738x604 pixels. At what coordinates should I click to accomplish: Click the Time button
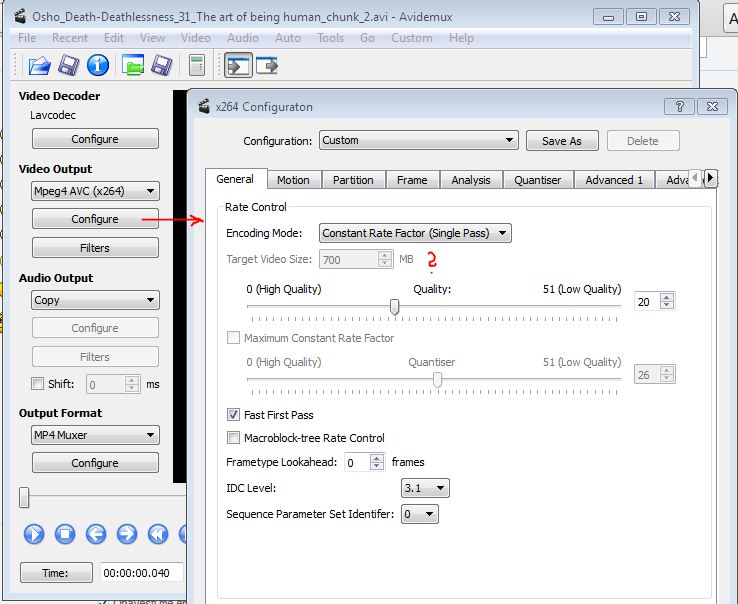click(x=56, y=573)
